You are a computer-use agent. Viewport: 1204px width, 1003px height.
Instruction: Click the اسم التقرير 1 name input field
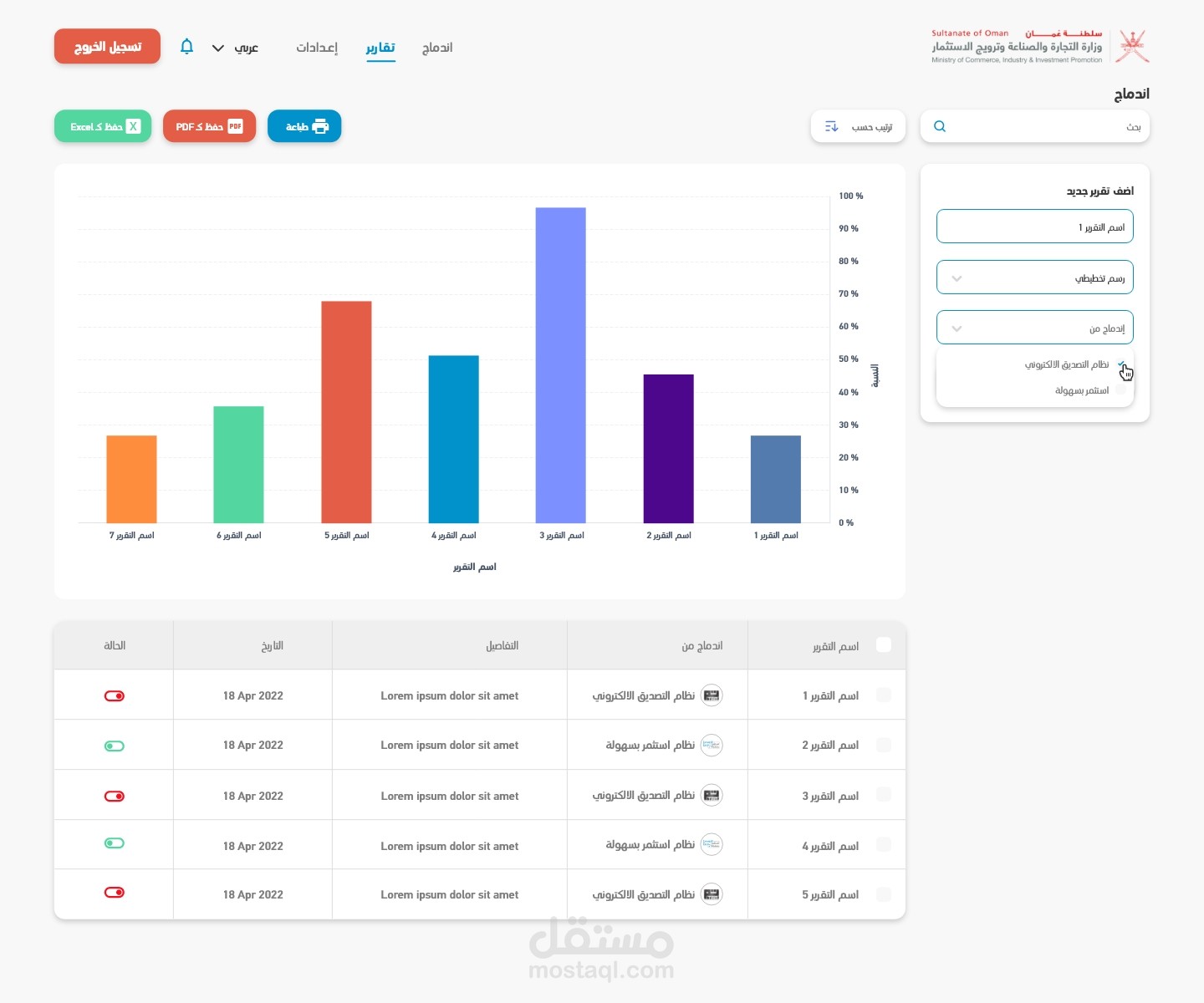tap(1035, 227)
